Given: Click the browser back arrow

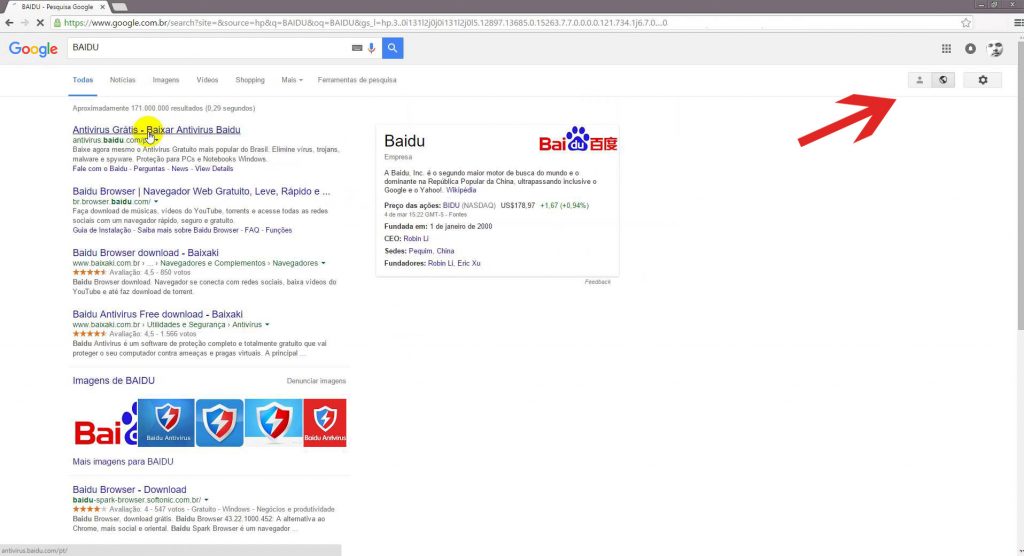Looking at the screenshot, I should tap(9, 23).
